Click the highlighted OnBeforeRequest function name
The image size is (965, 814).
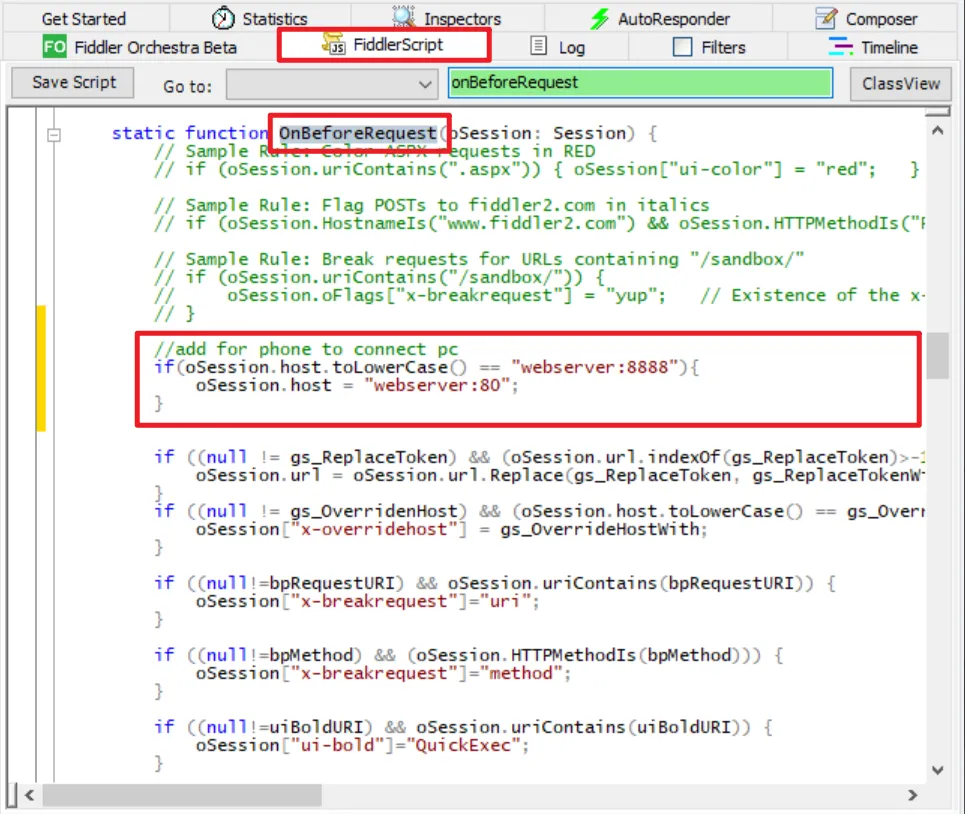[358, 133]
